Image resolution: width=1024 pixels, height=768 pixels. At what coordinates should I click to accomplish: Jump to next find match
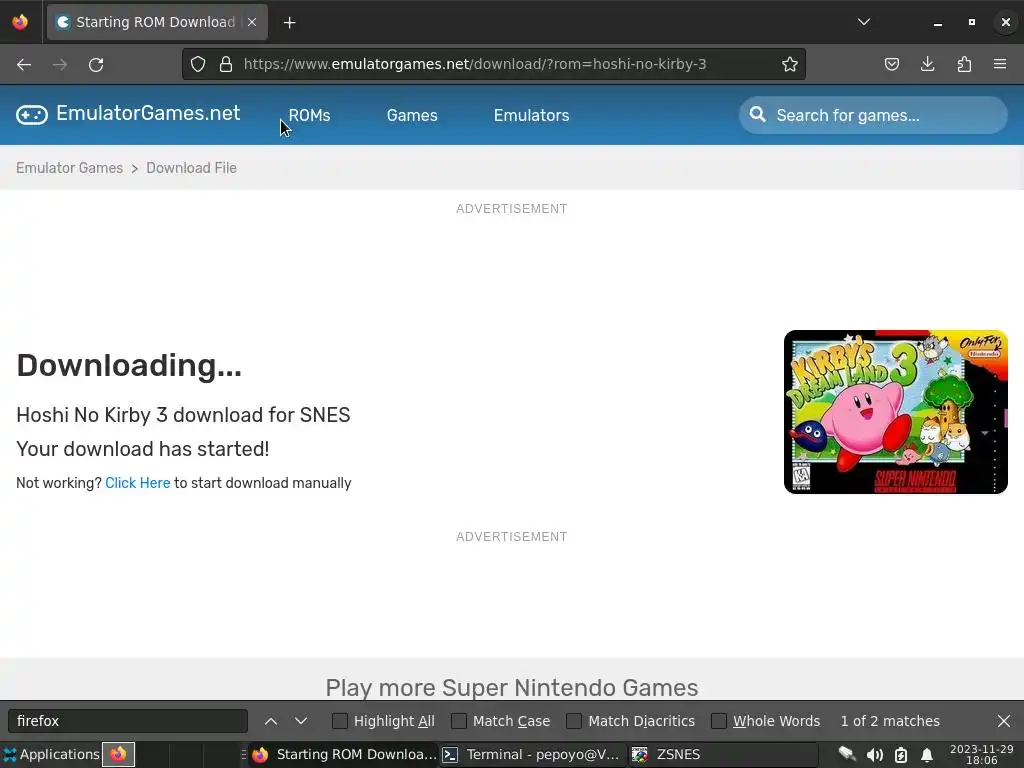300,721
